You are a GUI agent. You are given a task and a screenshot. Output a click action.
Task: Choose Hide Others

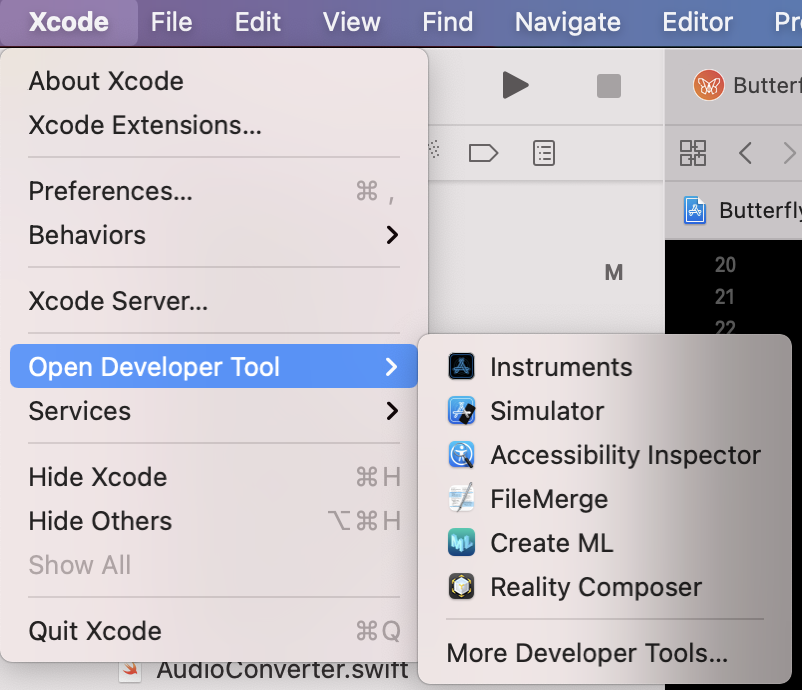point(214,521)
